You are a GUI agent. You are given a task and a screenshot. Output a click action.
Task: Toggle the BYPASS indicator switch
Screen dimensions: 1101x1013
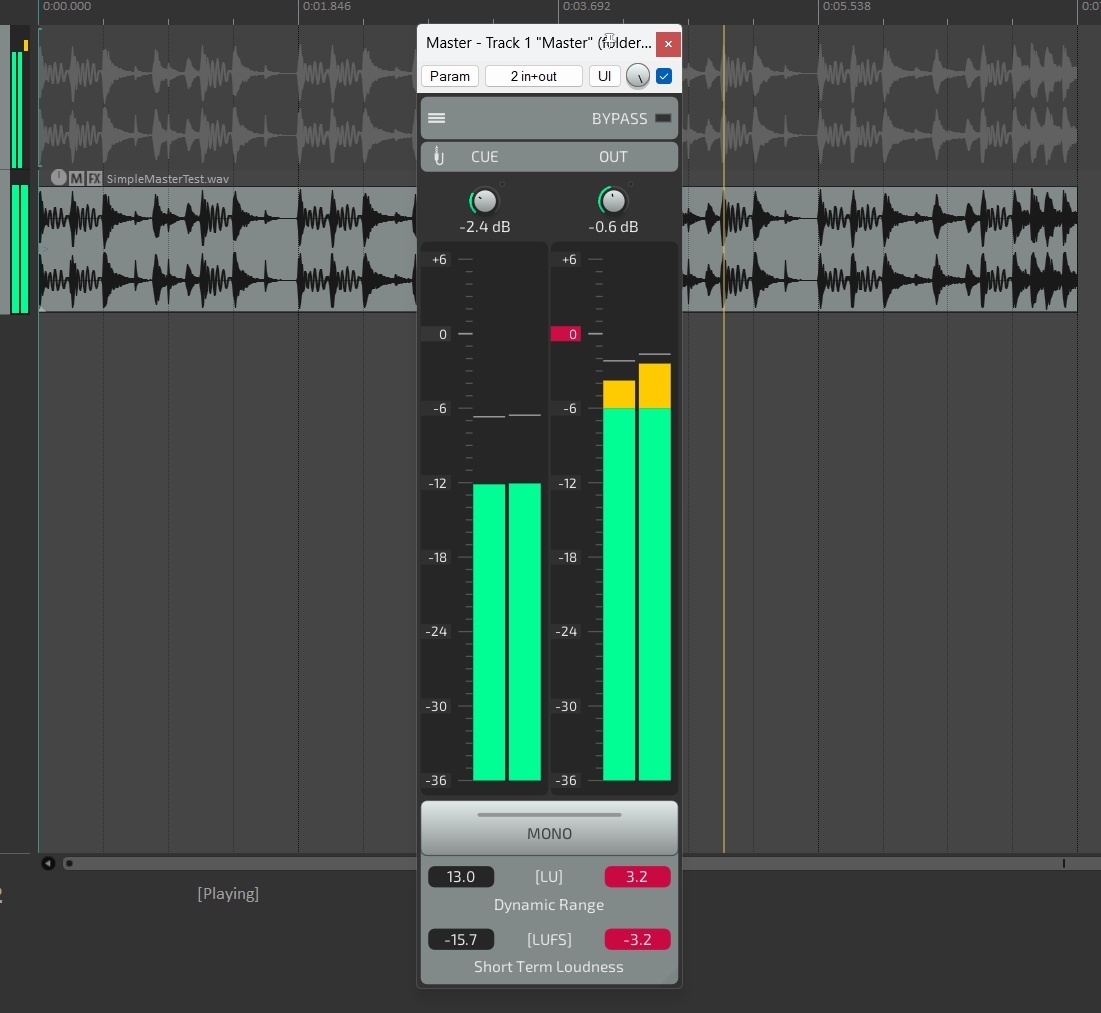tap(662, 118)
